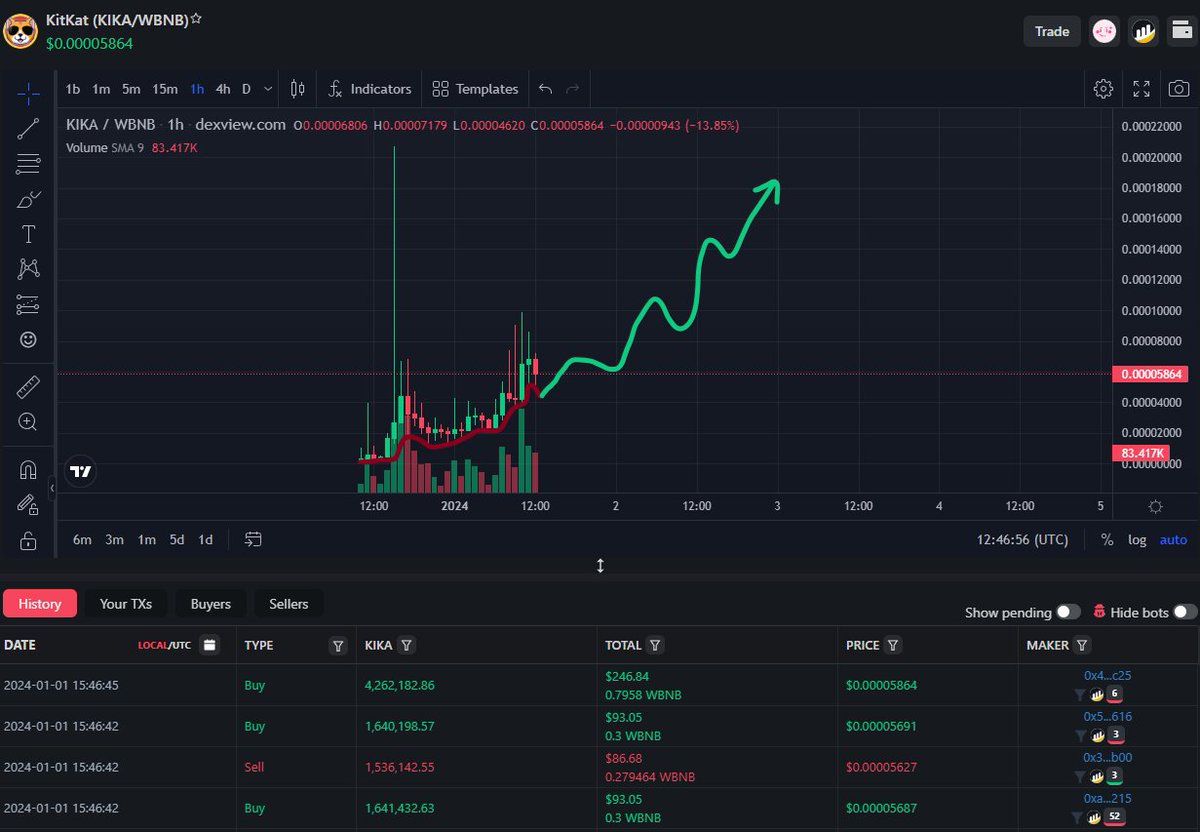Expand the timeframe dropdown chevron

coord(268,89)
